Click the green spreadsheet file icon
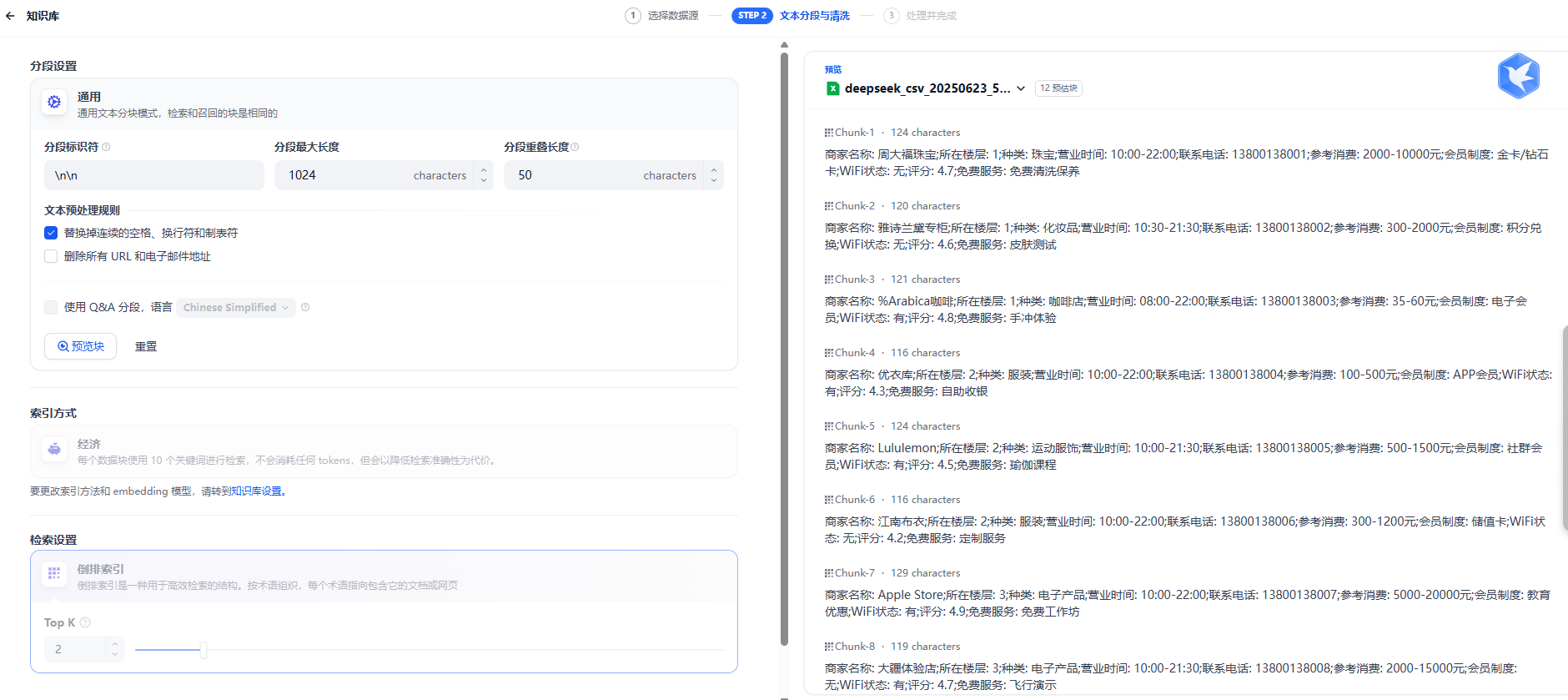Screen dimensions: 1568x700 (832, 88)
